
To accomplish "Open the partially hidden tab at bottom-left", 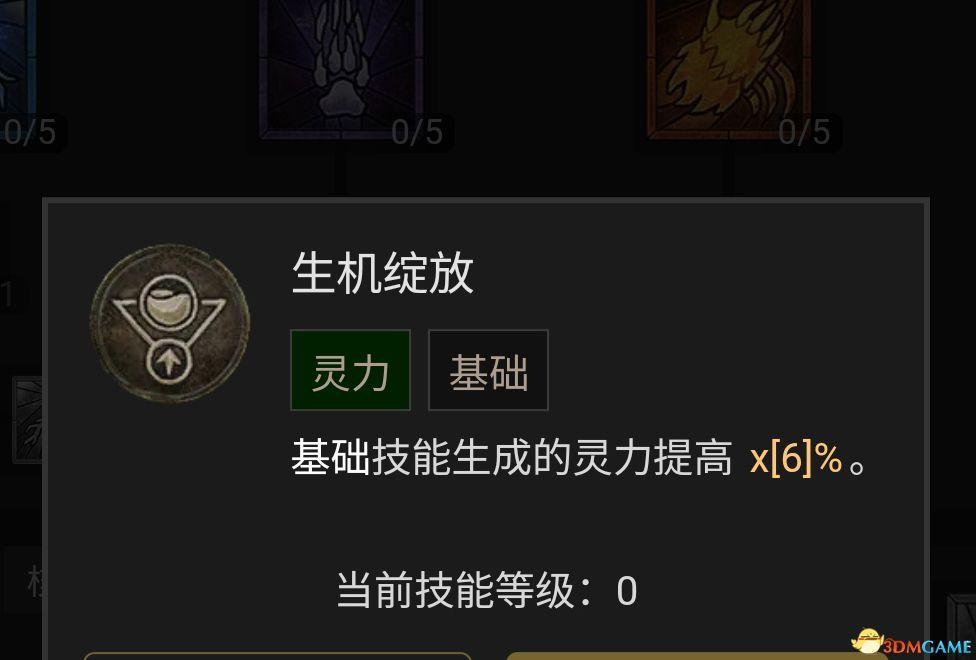I will pyautogui.click(x=22, y=583).
